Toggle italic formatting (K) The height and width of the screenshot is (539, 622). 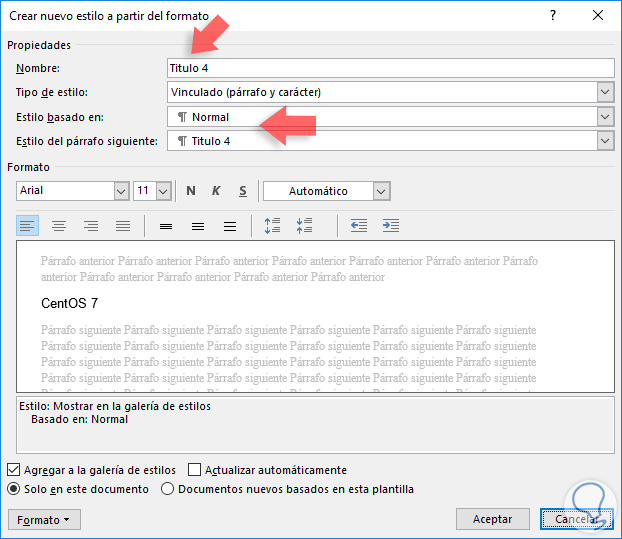tap(216, 191)
